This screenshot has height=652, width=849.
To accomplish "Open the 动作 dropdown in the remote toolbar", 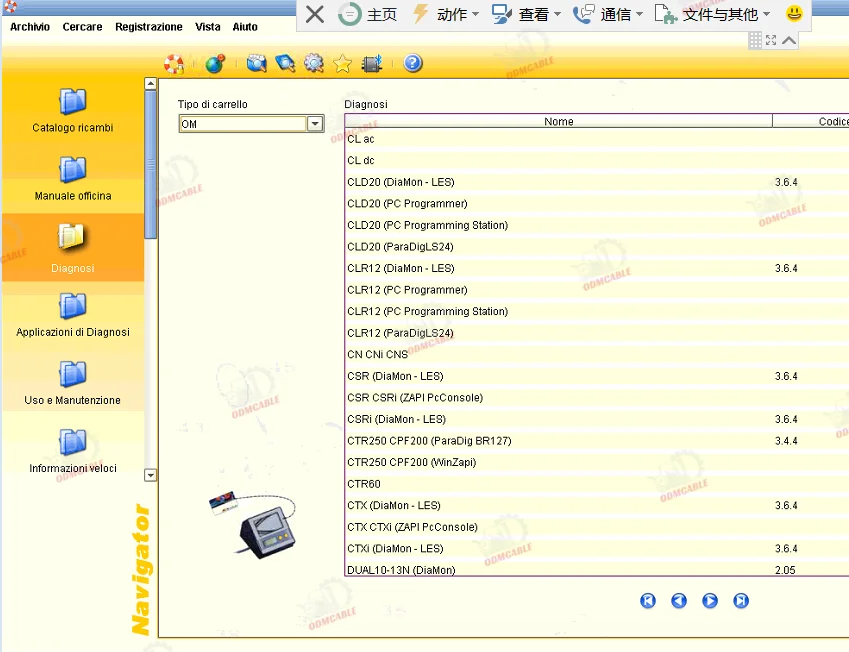I will (446, 14).
